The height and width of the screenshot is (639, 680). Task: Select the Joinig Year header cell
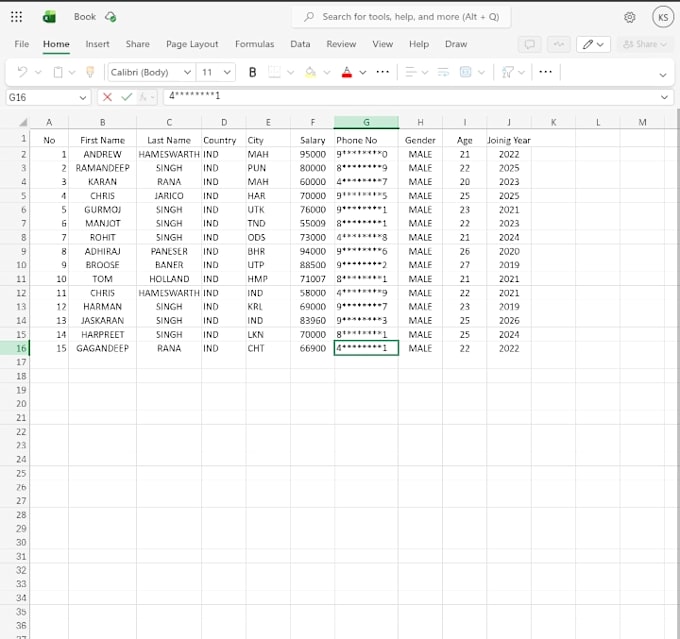[509, 140]
